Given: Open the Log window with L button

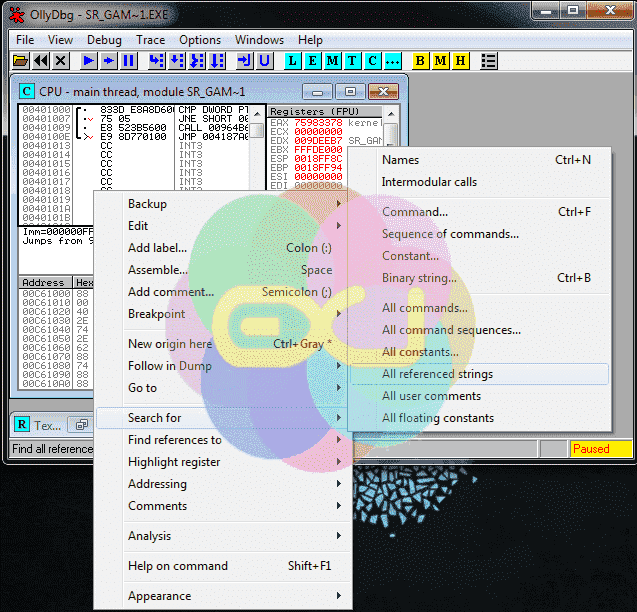Looking at the screenshot, I should pos(292,61).
